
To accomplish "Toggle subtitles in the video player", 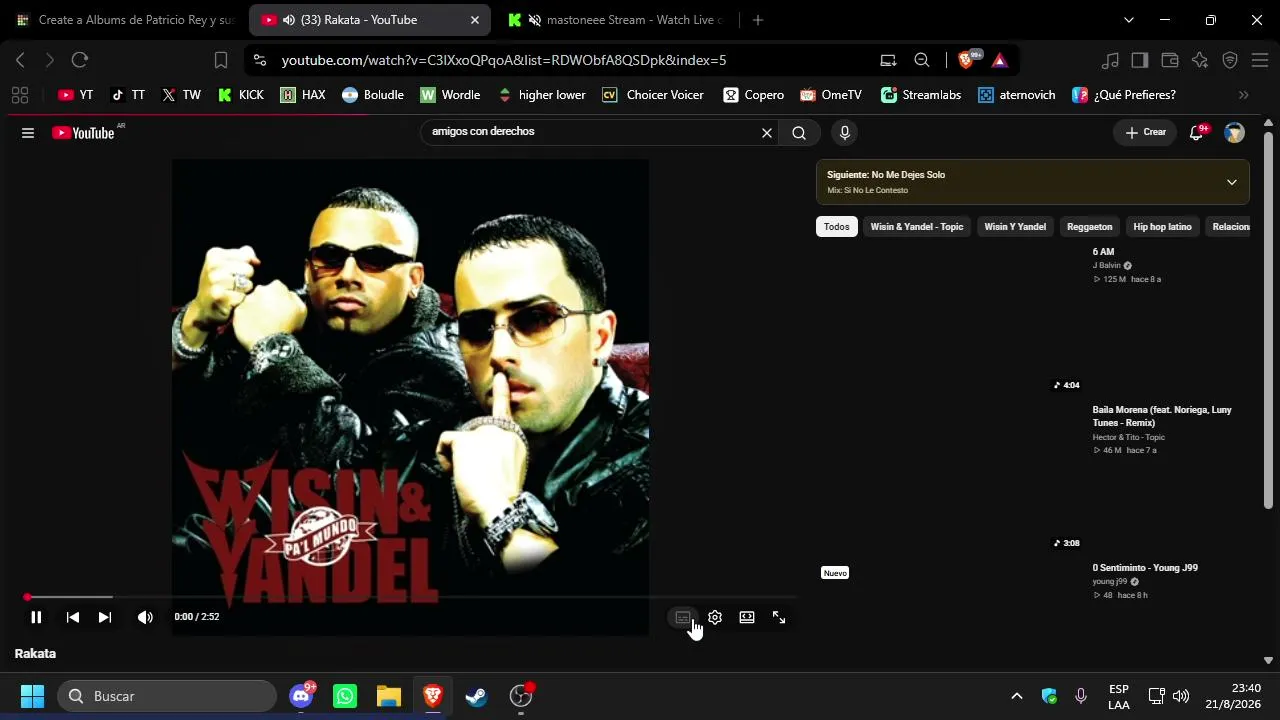I will [683, 617].
